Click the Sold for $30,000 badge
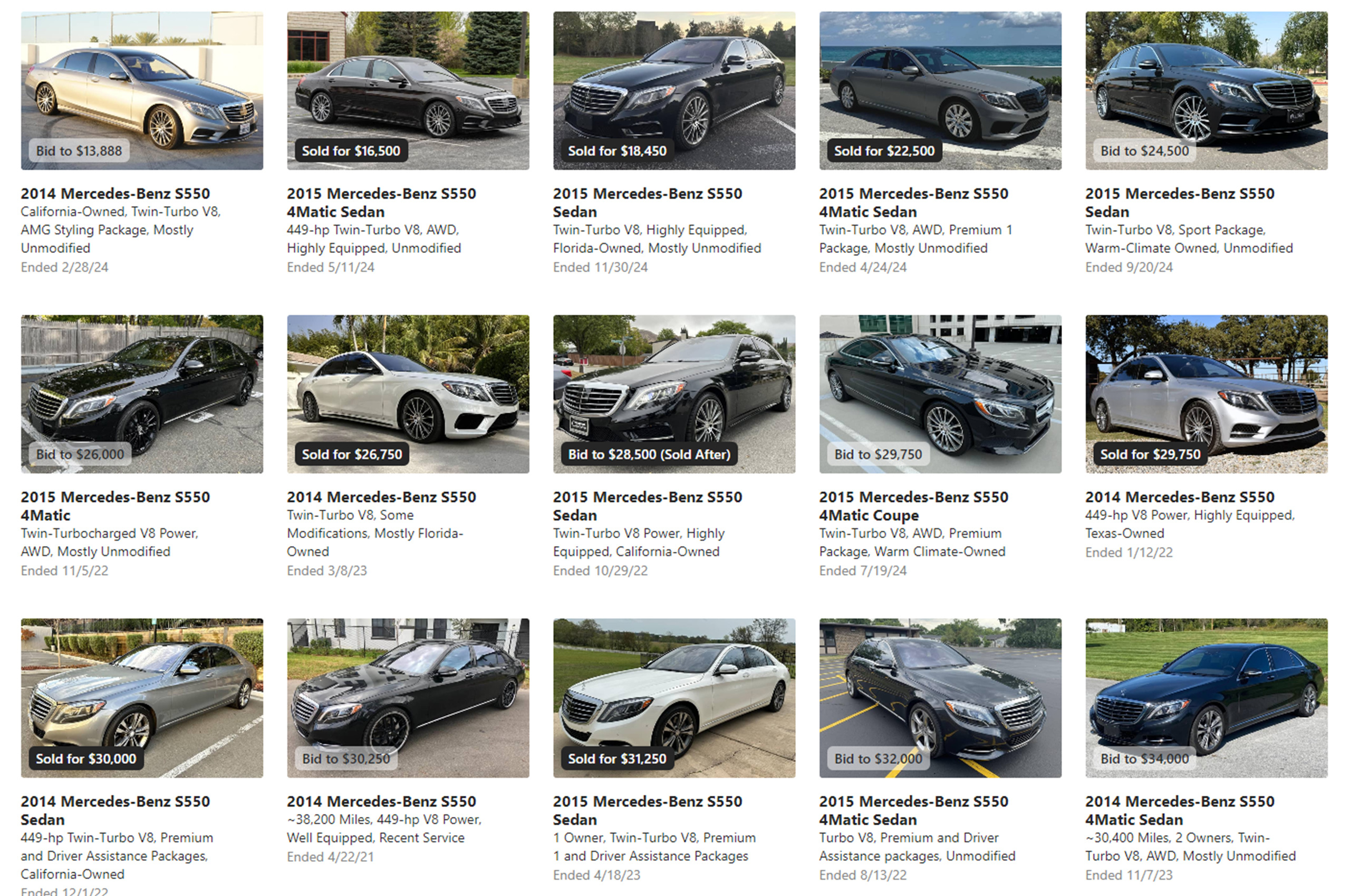The height and width of the screenshot is (896, 1350). (x=86, y=758)
